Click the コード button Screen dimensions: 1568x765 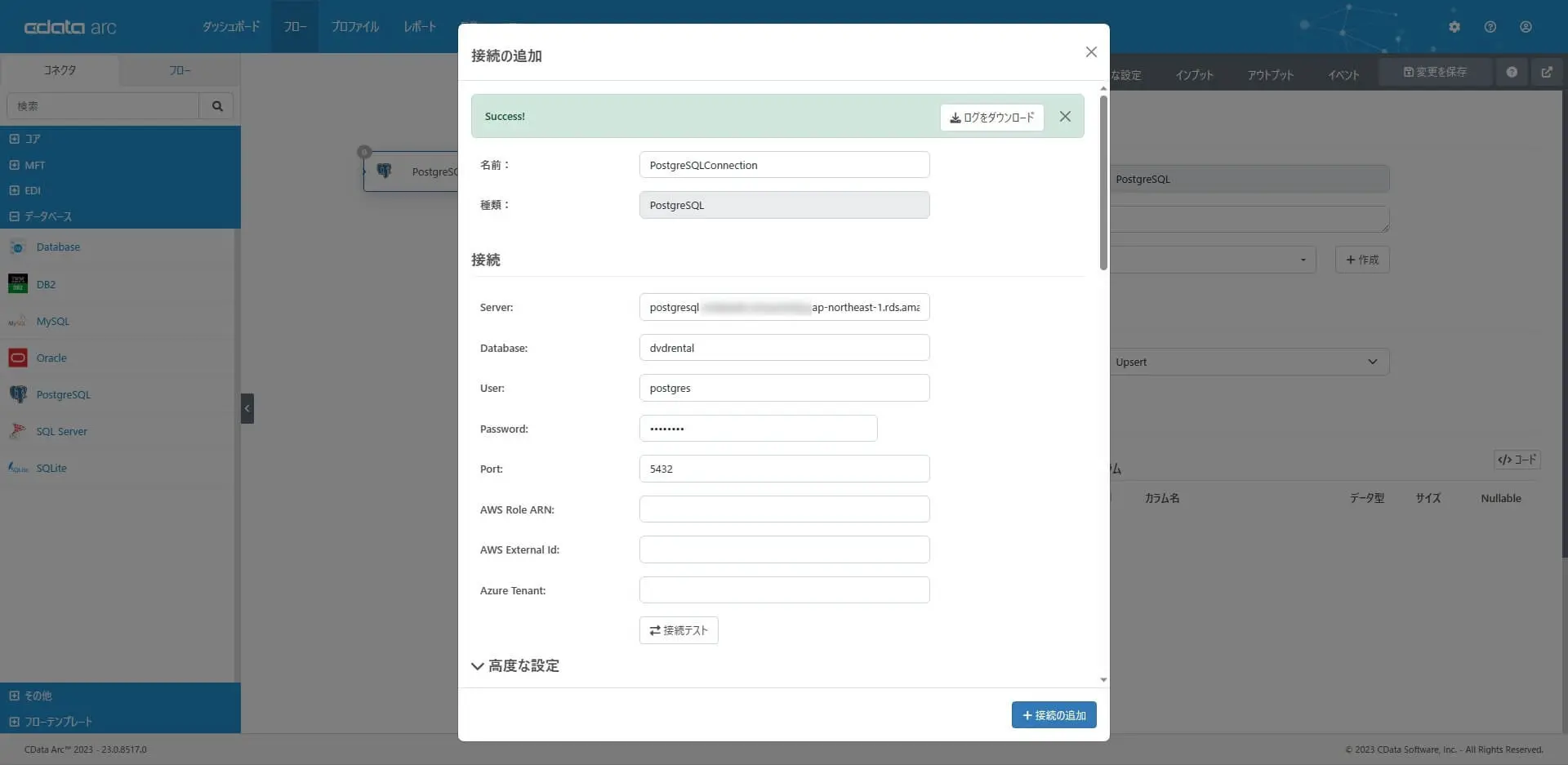(x=1517, y=460)
